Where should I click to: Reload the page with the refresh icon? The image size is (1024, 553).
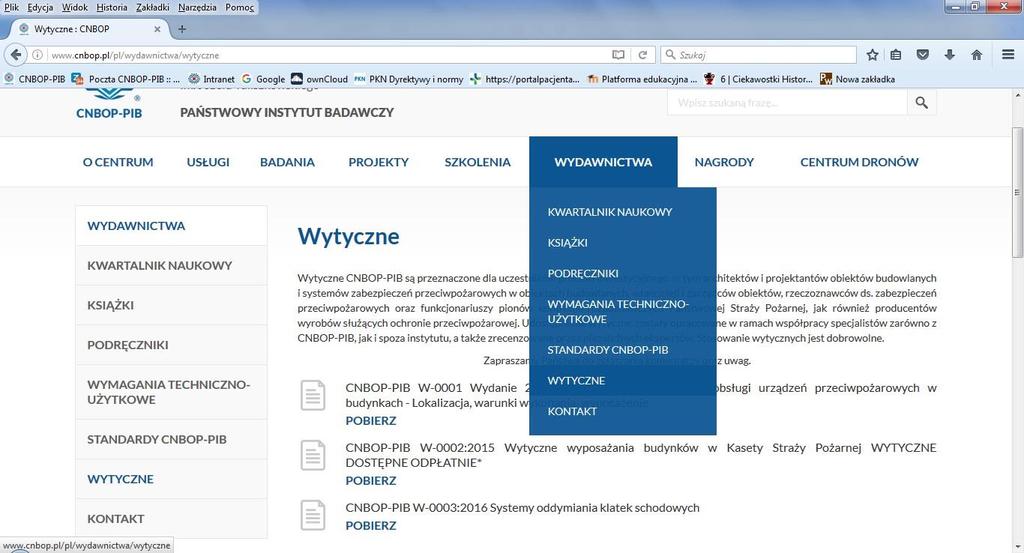(643, 55)
